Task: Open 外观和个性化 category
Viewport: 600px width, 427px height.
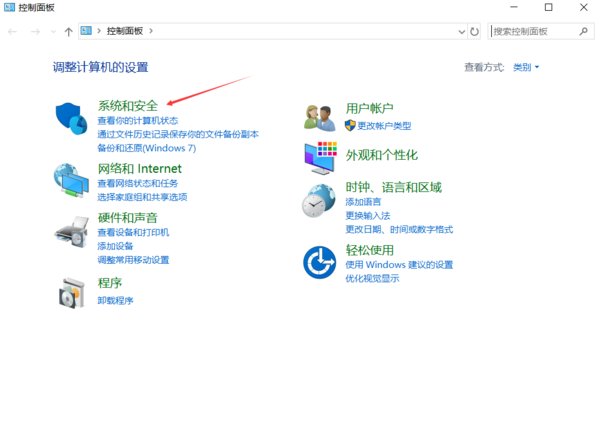Action: click(x=382, y=155)
